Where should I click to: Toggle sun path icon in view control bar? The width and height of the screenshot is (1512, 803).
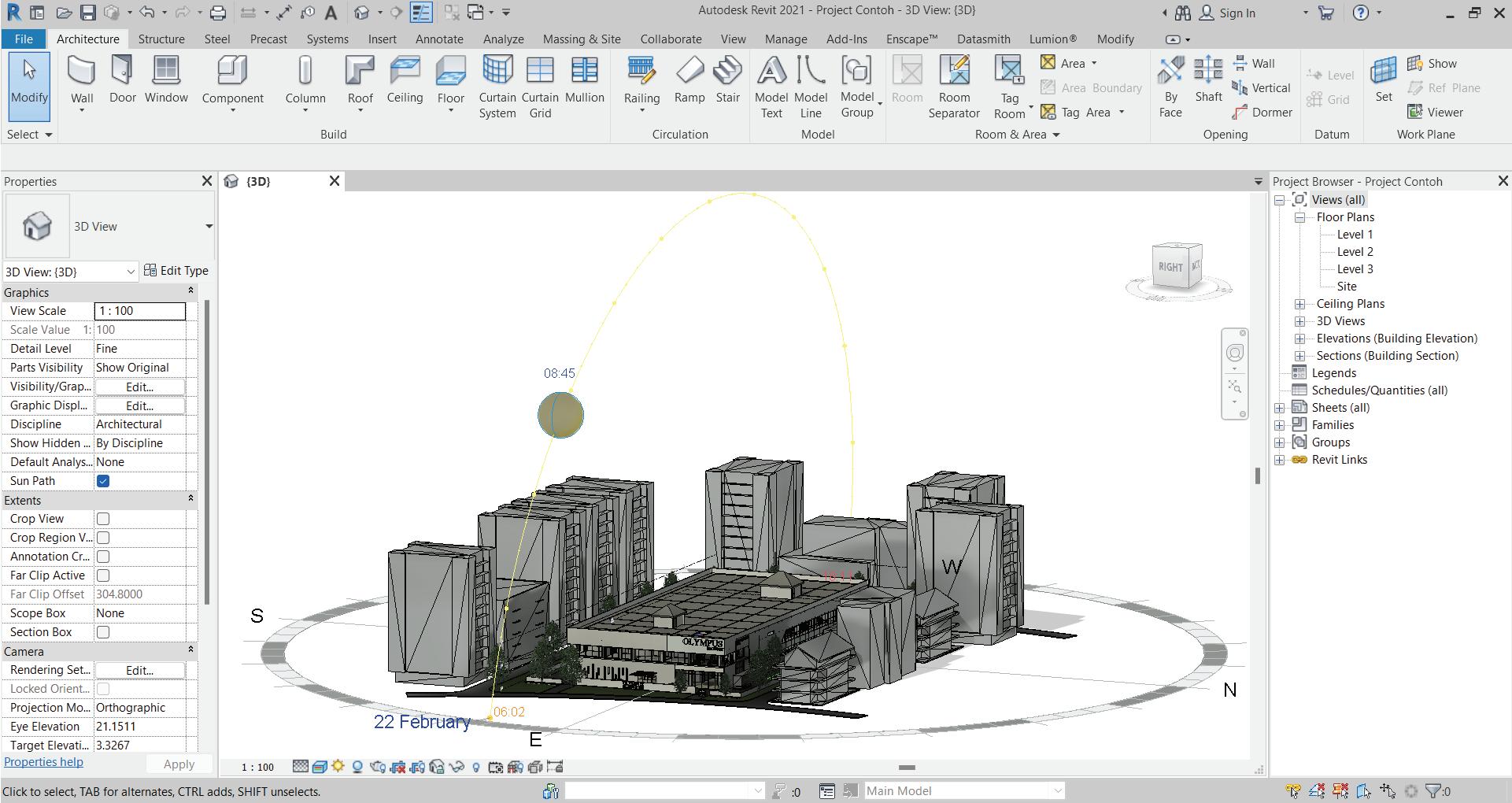[338, 767]
